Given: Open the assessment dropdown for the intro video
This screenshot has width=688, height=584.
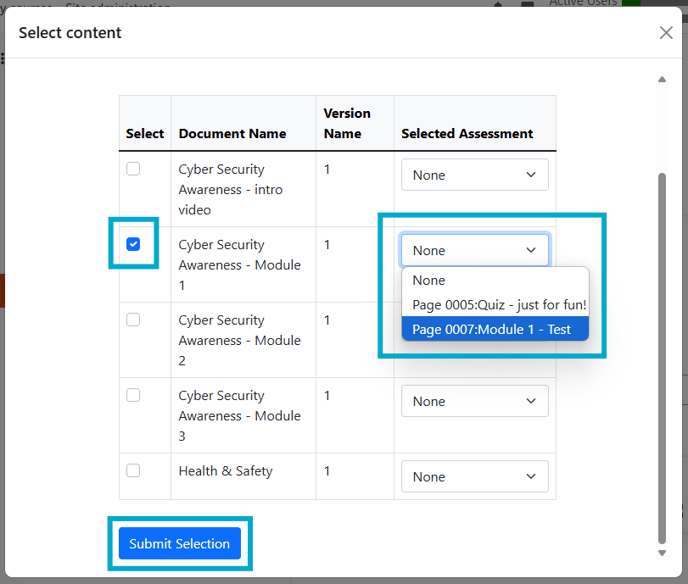Looking at the screenshot, I should (475, 175).
